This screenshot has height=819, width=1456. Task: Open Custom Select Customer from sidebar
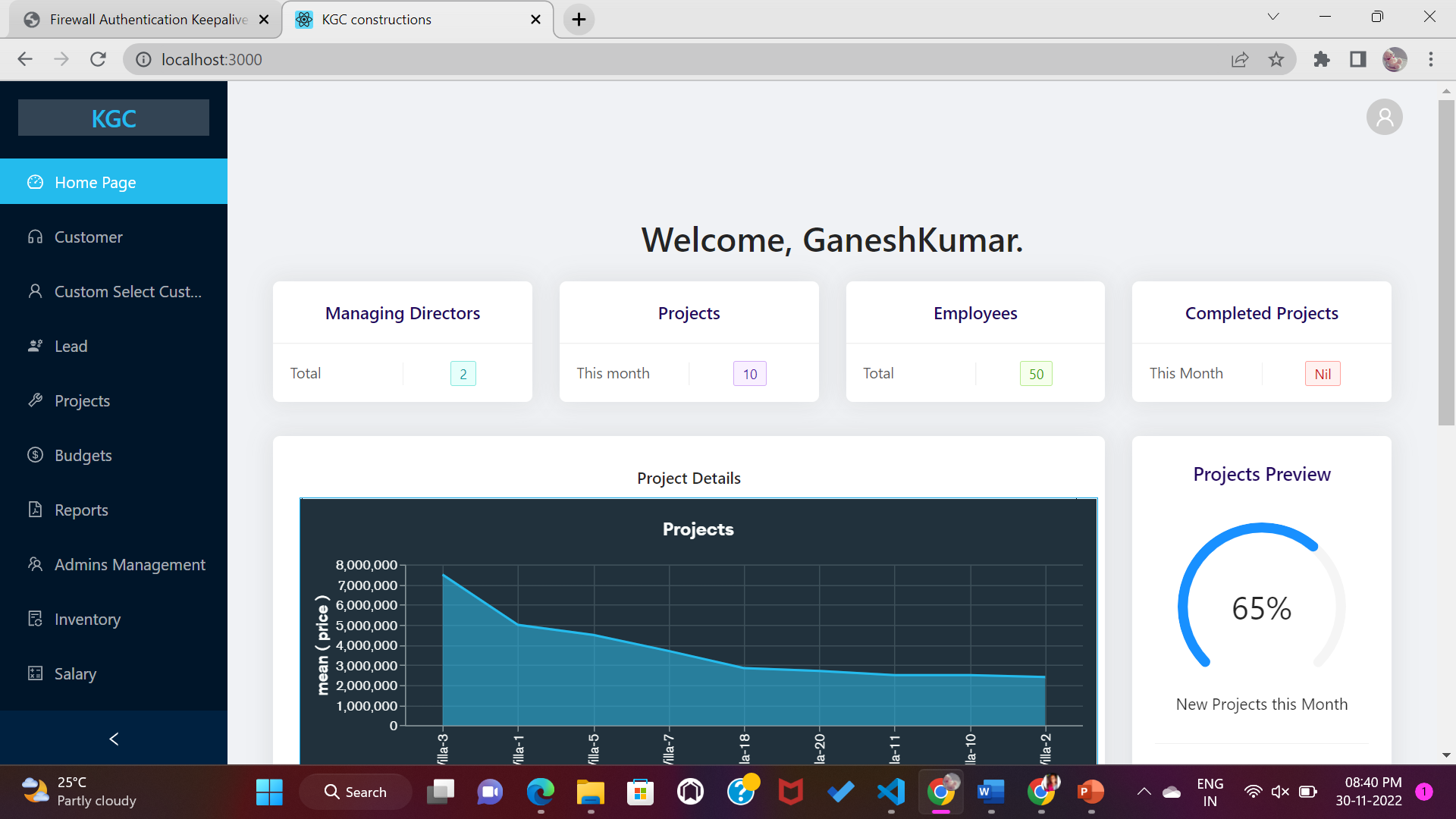point(127,291)
